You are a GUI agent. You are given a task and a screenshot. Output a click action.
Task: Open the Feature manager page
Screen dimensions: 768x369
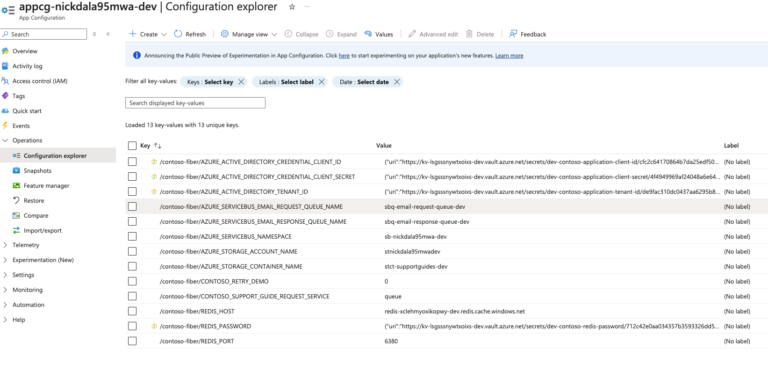click(46, 186)
